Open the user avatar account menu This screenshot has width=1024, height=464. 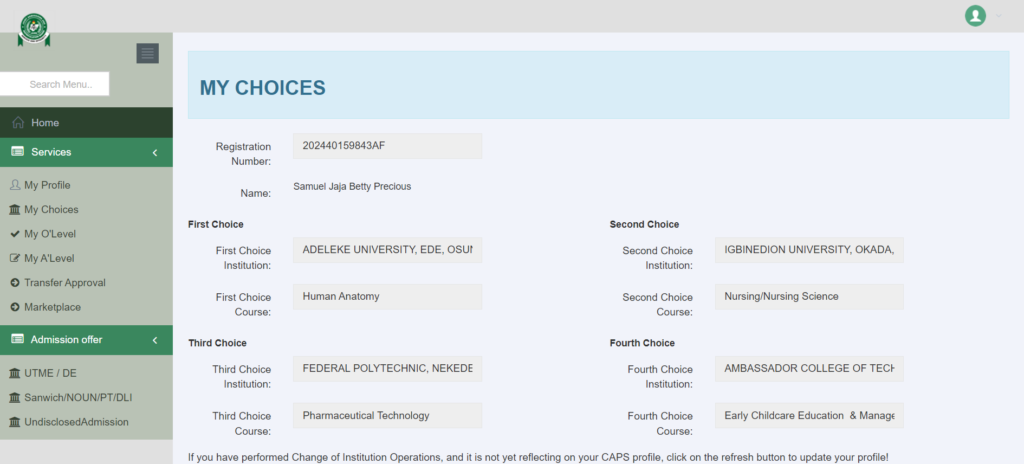click(975, 16)
